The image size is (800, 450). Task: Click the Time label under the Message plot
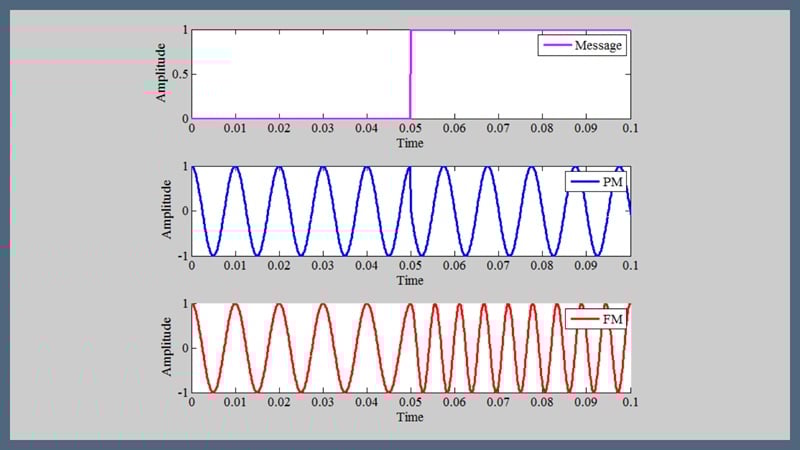click(410, 144)
